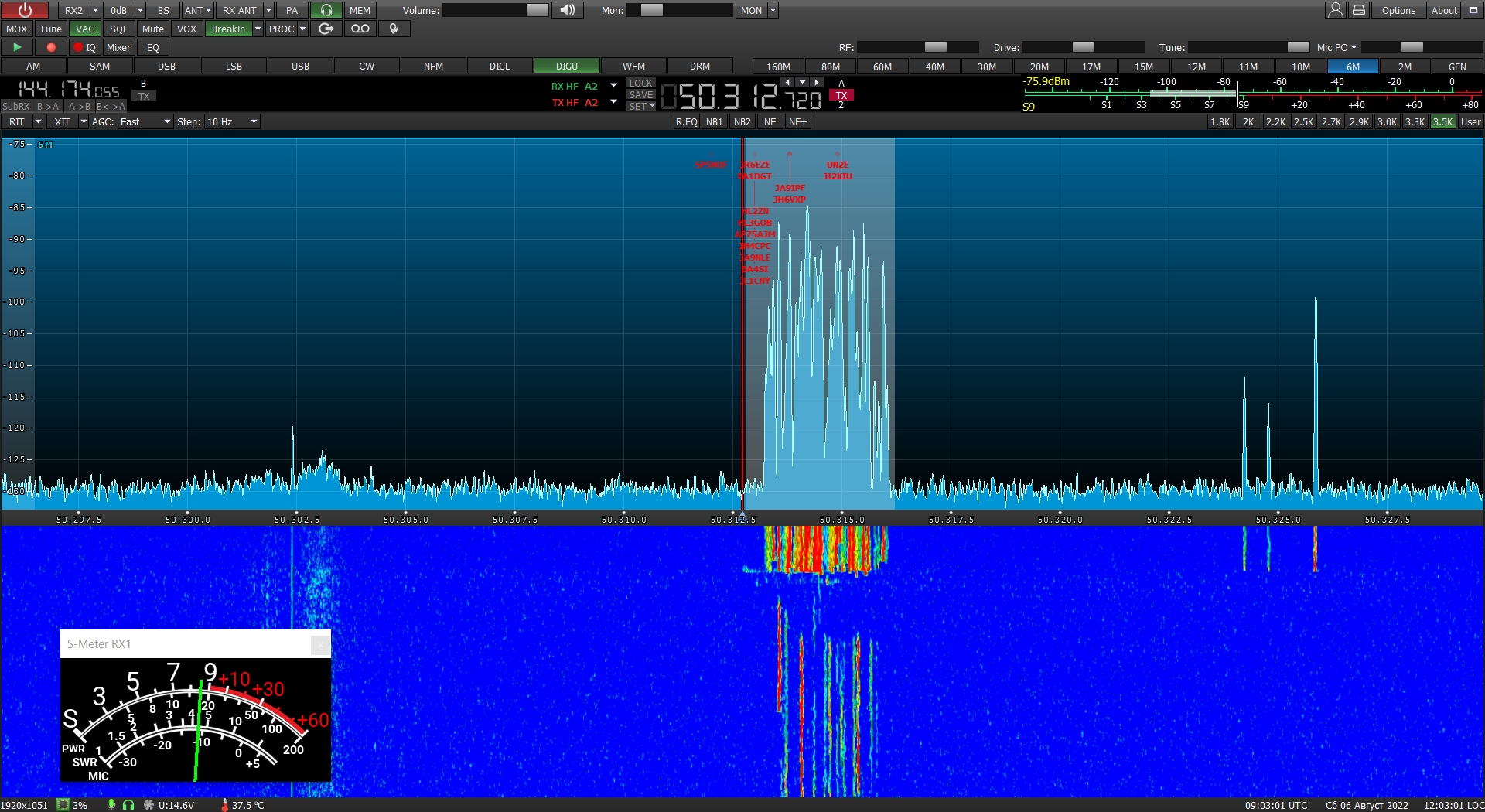Toggle NF notch filter
Image resolution: width=1485 pixels, height=812 pixels.
pyautogui.click(x=770, y=121)
